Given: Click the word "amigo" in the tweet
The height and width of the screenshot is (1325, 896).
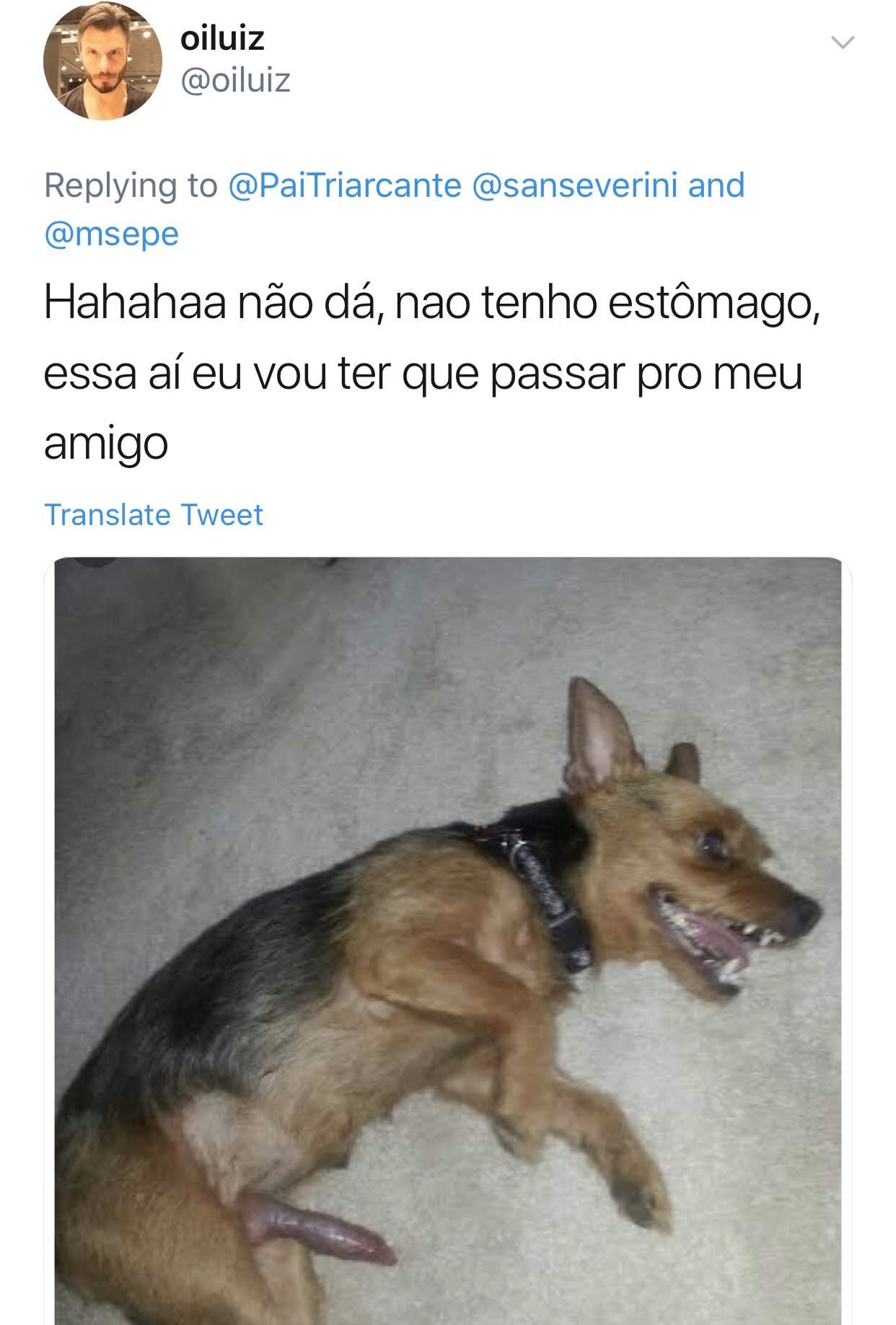Looking at the screenshot, I should (x=106, y=444).
